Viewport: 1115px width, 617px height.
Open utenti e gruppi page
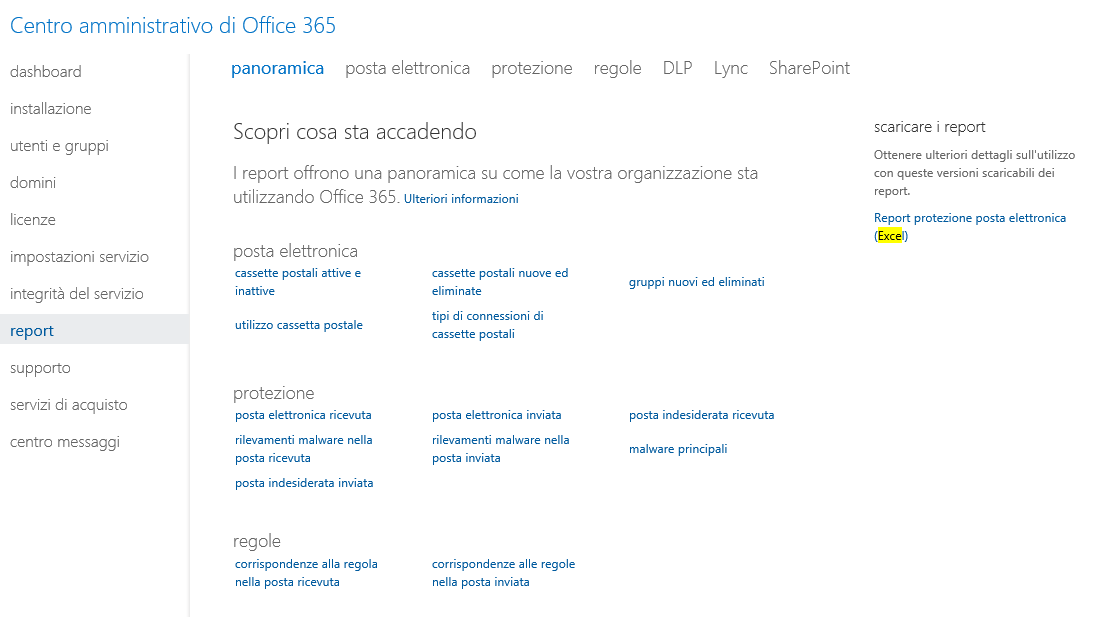pos(59,146)
